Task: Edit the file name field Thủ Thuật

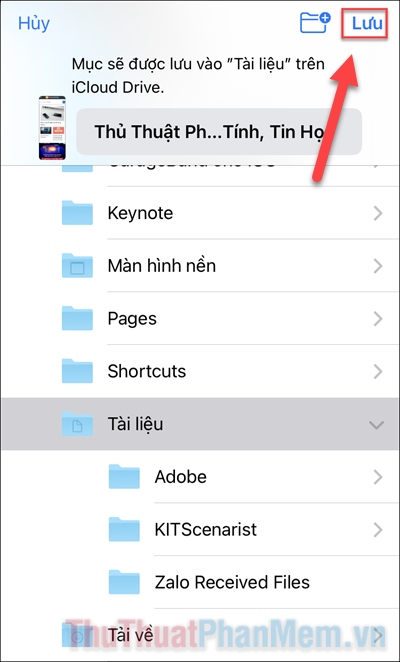Action: [219, 132]
